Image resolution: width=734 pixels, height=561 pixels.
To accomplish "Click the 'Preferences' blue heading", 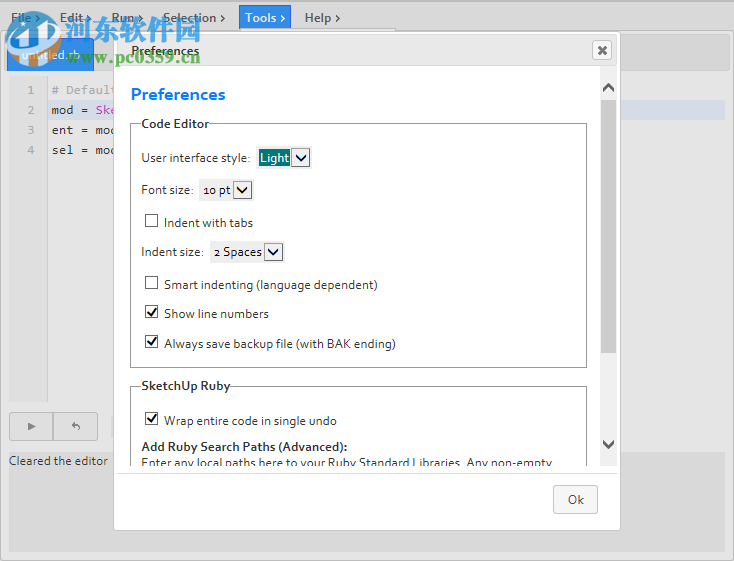I will [x=178, y=95].
